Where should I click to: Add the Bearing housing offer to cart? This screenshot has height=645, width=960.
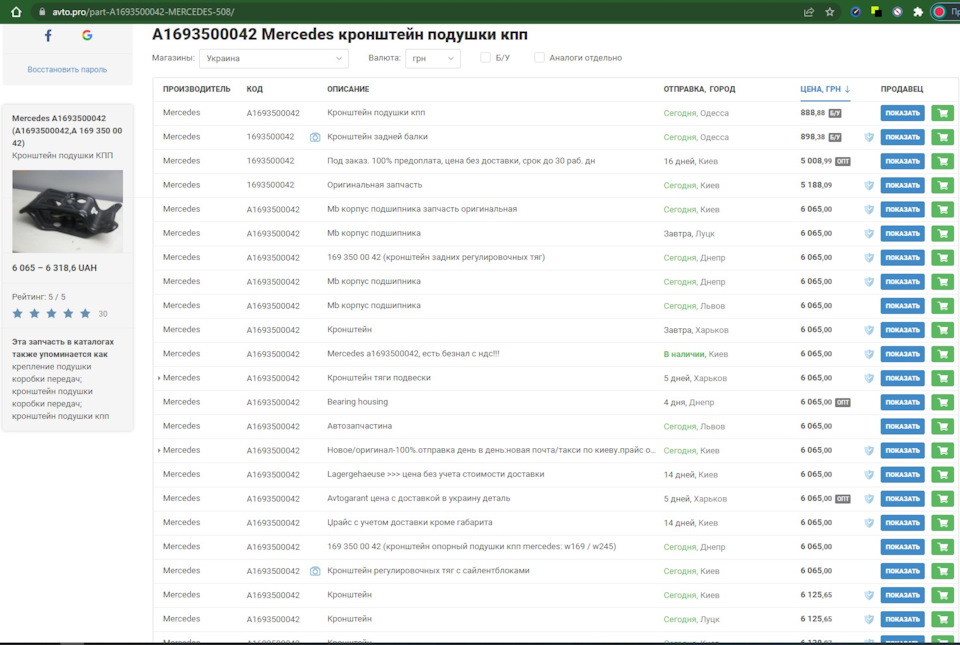click(942, 403)
